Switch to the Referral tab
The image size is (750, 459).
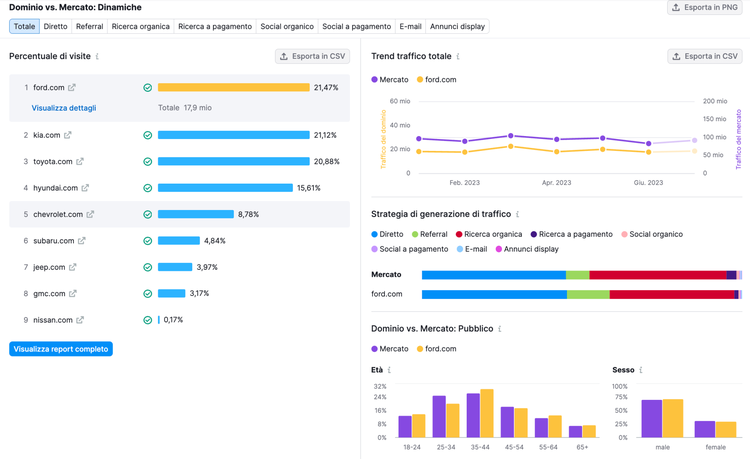[x=89, y=26]
